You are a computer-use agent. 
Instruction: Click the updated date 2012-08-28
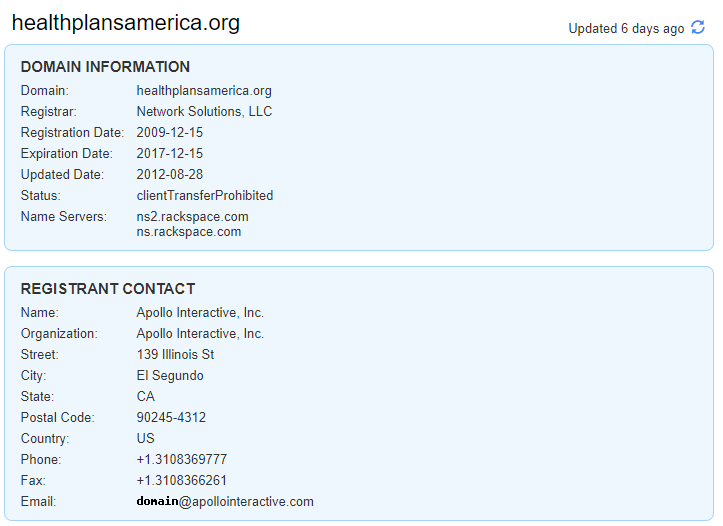[170, 175]
